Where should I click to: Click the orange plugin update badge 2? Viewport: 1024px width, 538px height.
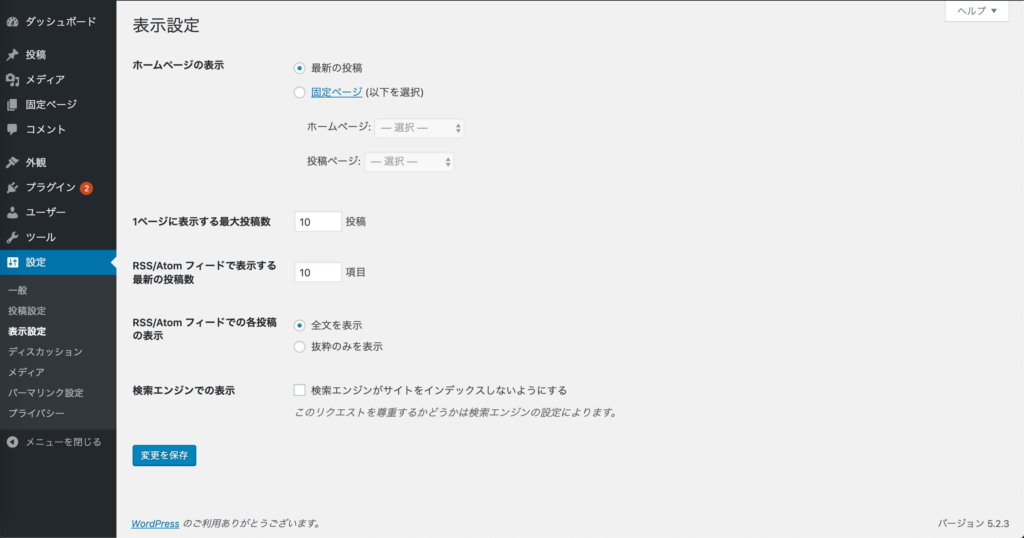coord(86,188)
